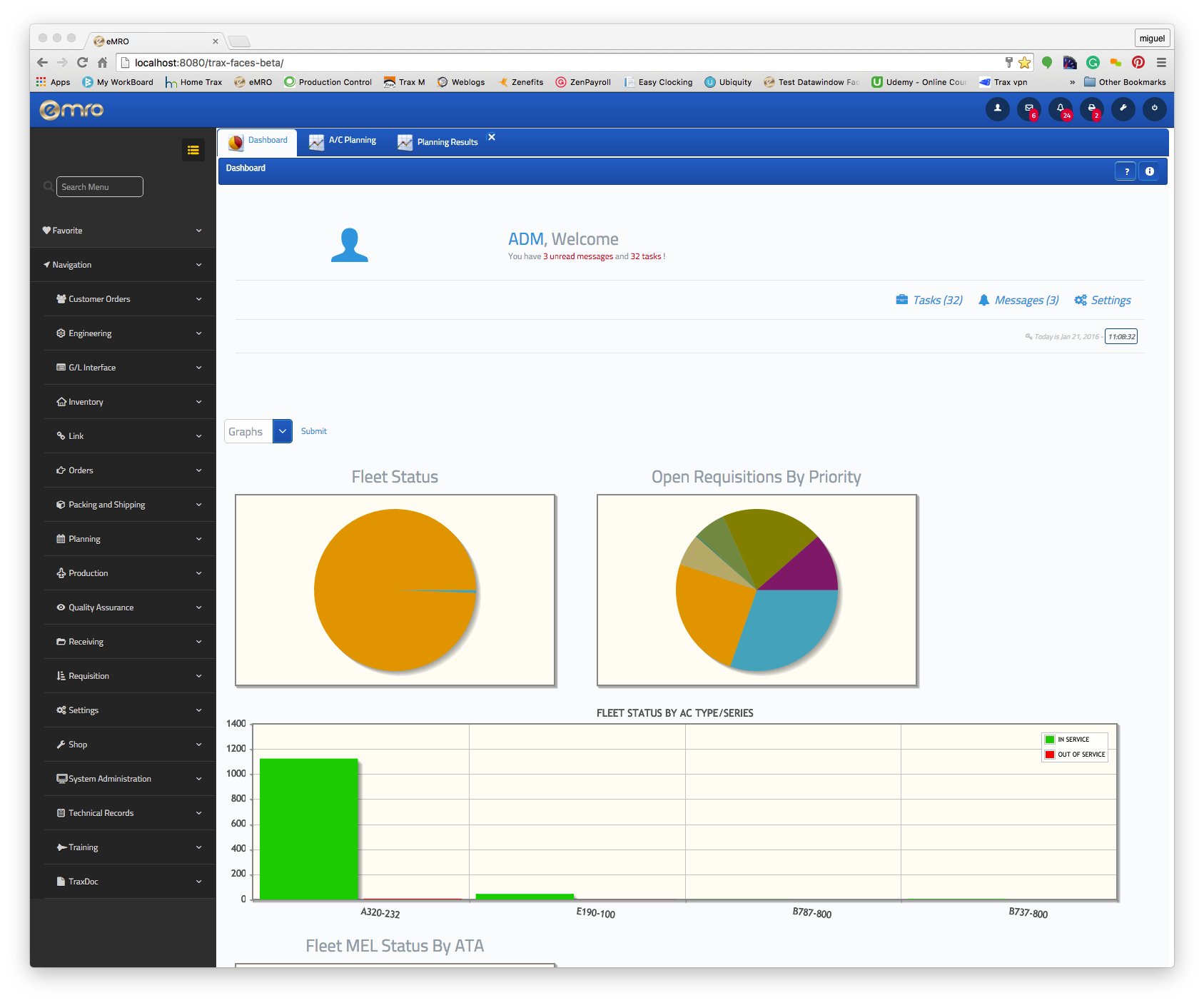Click the power logout icon
Image resolution: width=1204 pixels, height=1003 pixels.
coord(1154,109)
